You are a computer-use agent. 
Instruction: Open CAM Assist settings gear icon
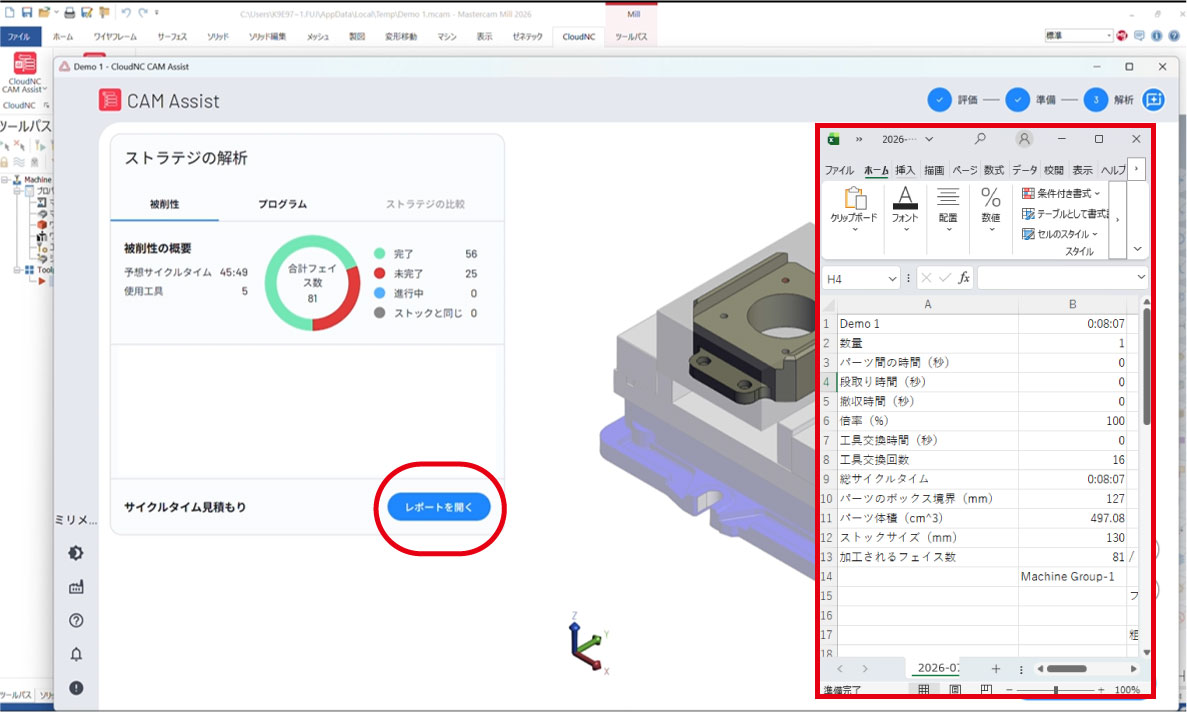coord(76,553)
